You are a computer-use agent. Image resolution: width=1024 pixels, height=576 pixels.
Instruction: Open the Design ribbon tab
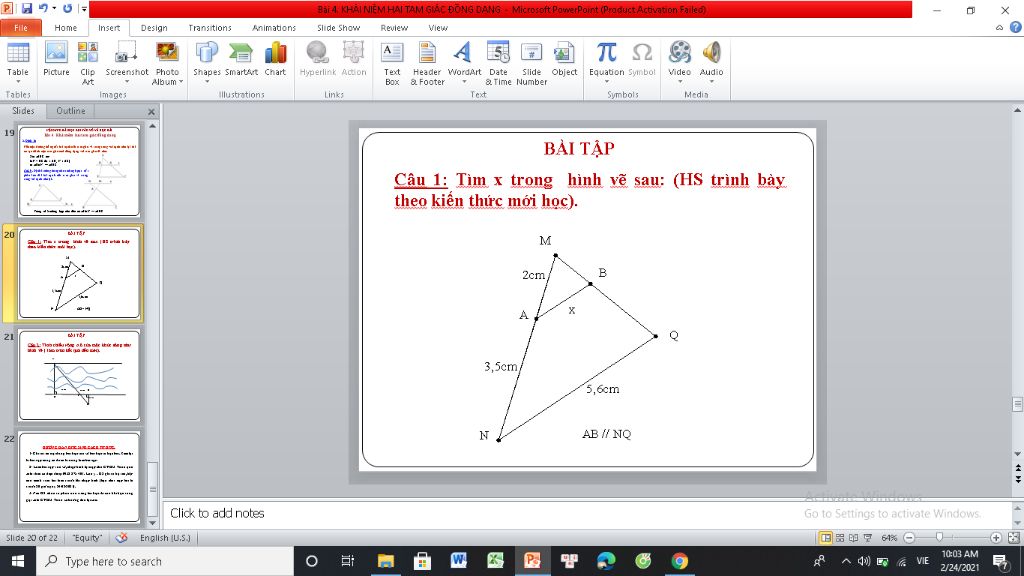pos(154,28)
